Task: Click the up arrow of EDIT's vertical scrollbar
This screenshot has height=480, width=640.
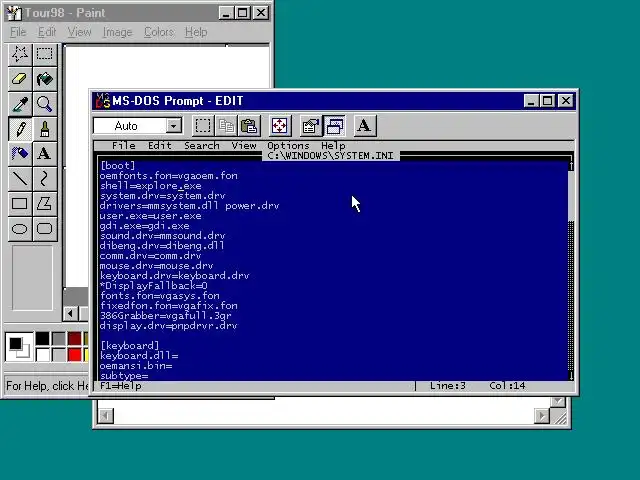Action: 571,166
